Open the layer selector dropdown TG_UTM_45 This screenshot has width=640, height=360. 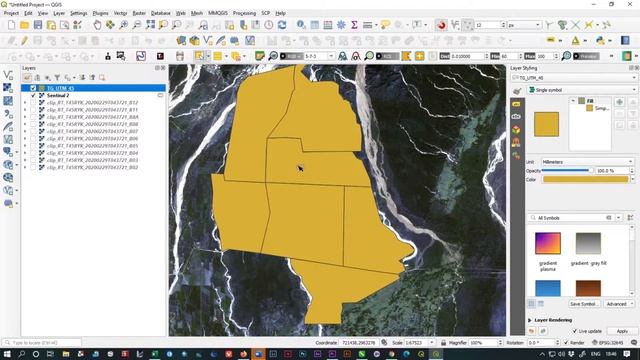[574, 78]
